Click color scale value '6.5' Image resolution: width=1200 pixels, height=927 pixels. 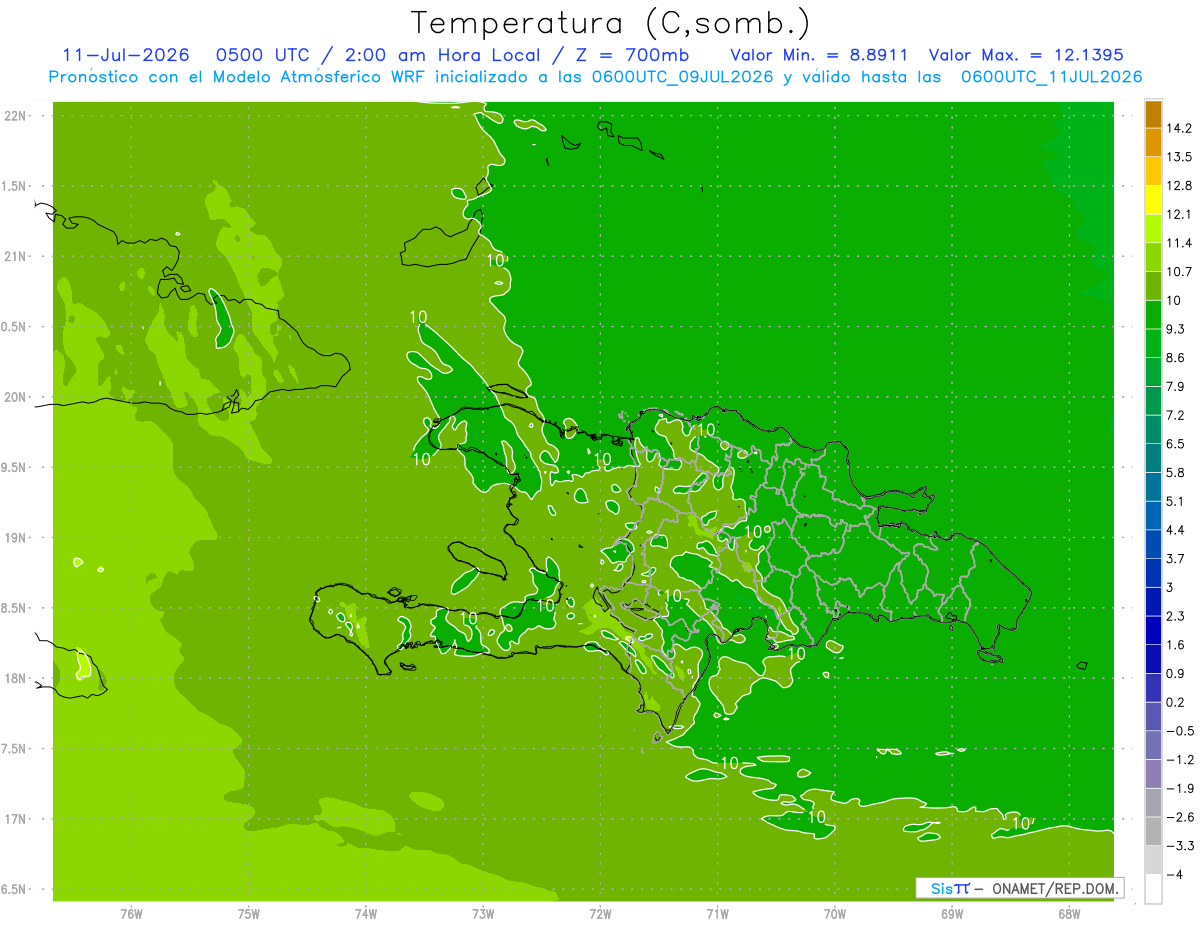1175,444
